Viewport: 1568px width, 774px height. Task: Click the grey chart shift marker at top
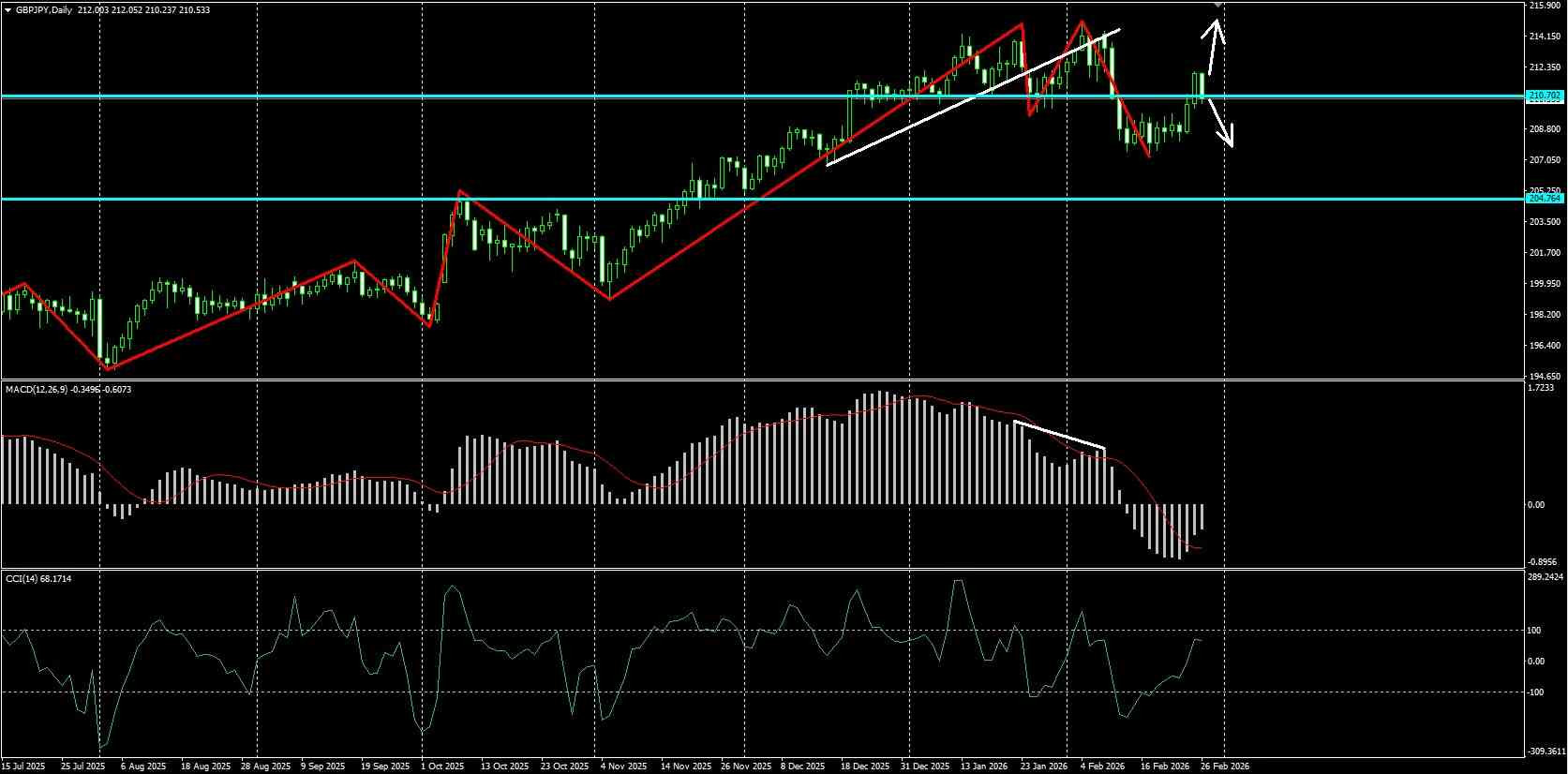(x=1217, y=5)
